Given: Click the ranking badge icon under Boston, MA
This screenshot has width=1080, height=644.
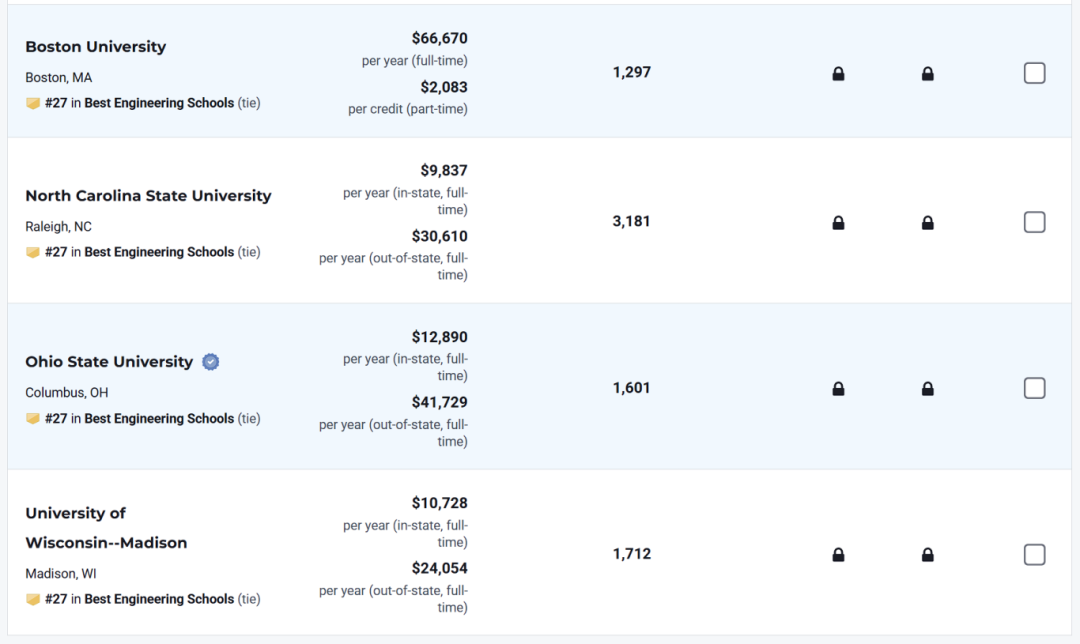Looking at the screenshot, I should pyautogui.click(x=33, y=103).
